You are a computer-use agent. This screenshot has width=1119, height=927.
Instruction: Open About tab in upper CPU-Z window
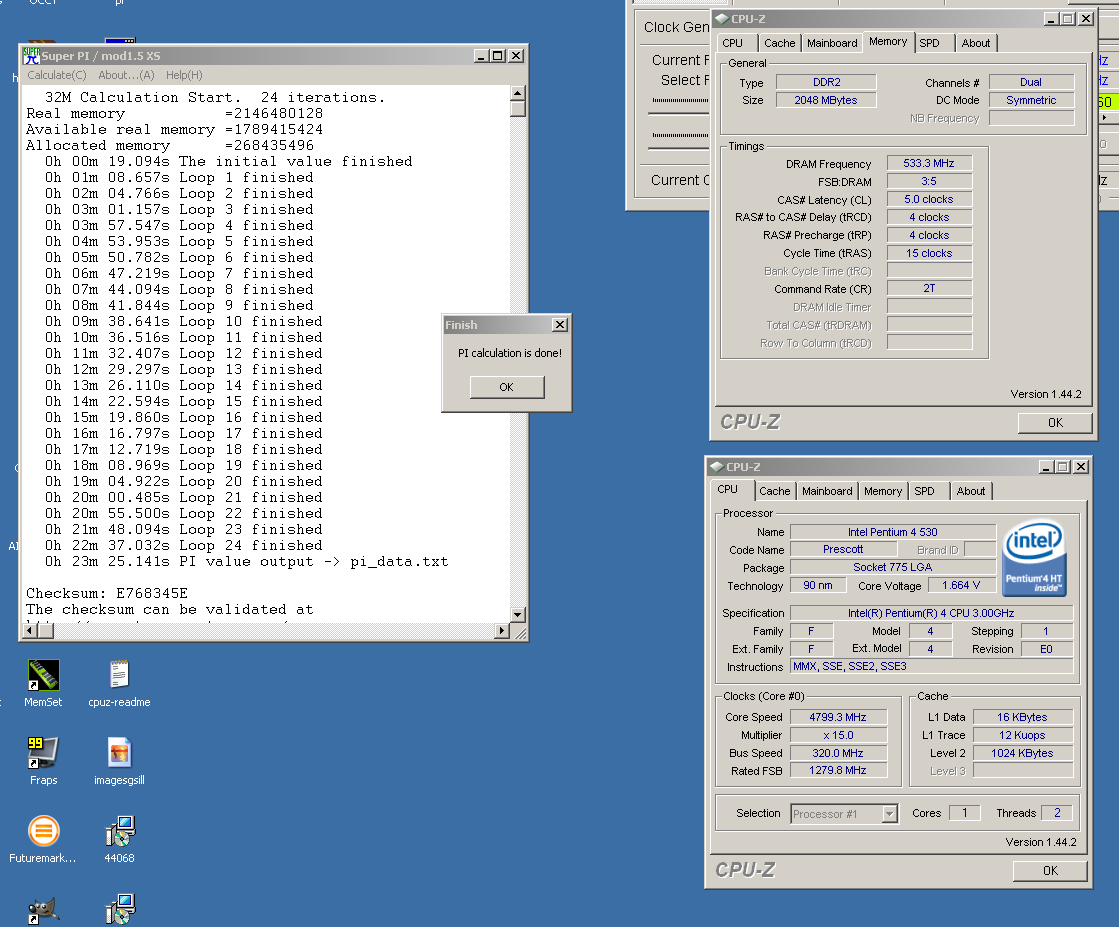pos(976,43)
